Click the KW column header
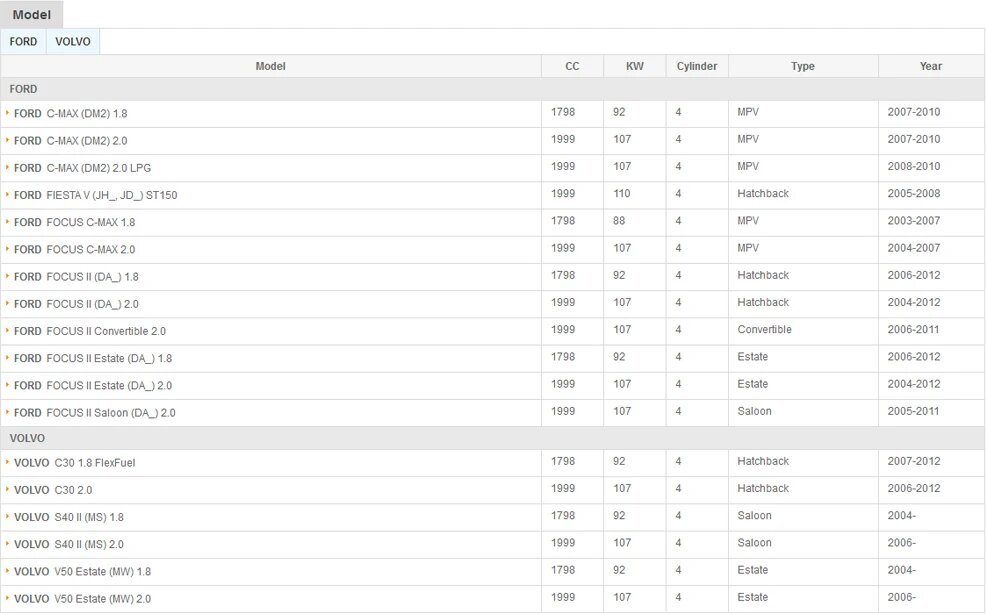 (634, 66)
